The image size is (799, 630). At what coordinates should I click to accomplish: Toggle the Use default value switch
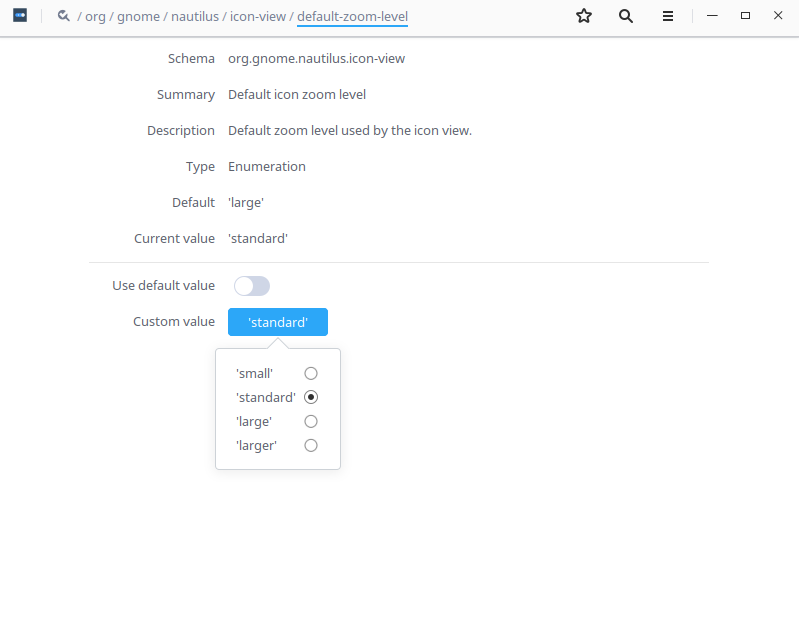click(252, 286)
